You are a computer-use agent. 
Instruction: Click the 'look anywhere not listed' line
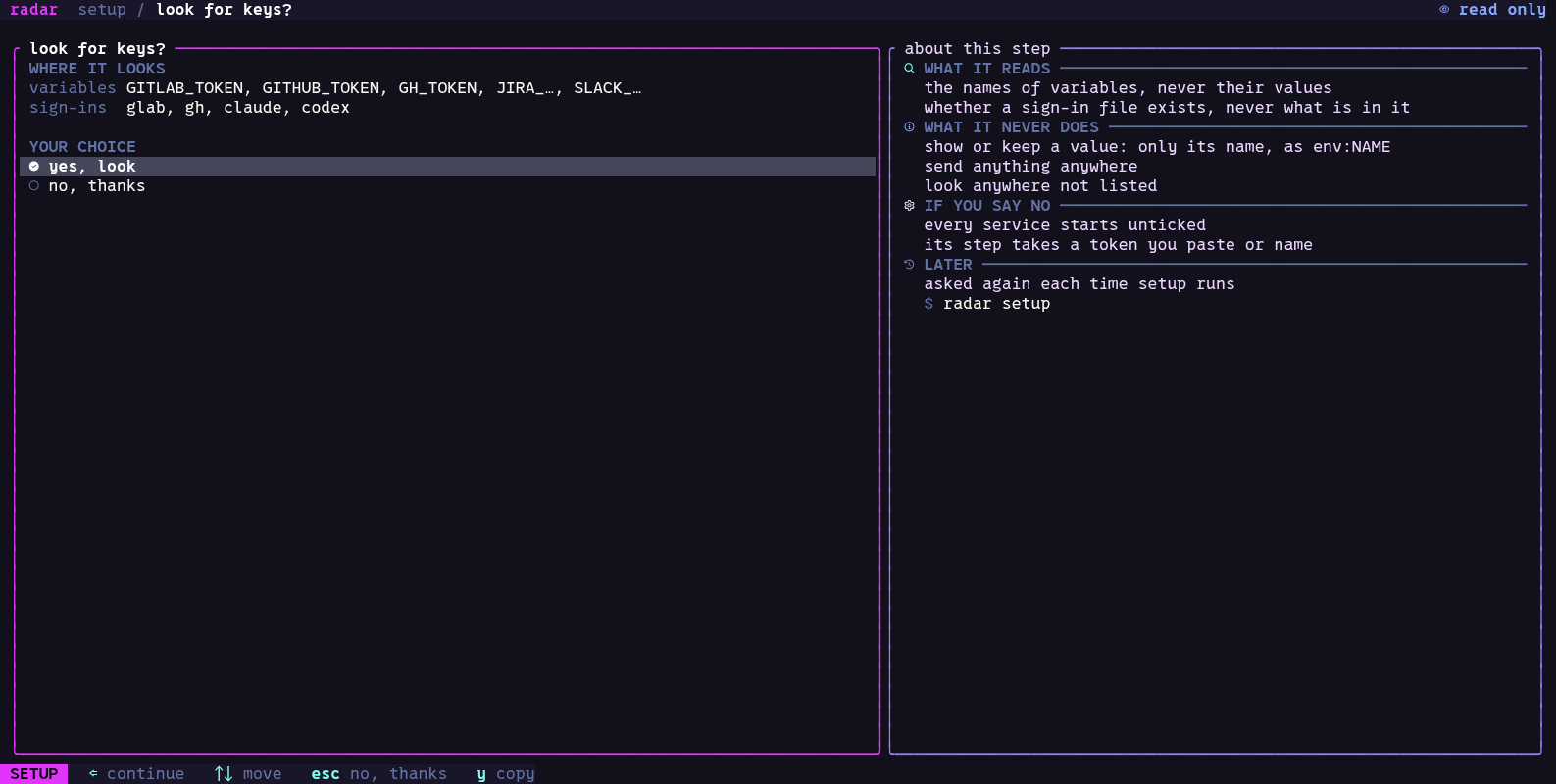pos(1040,186)
